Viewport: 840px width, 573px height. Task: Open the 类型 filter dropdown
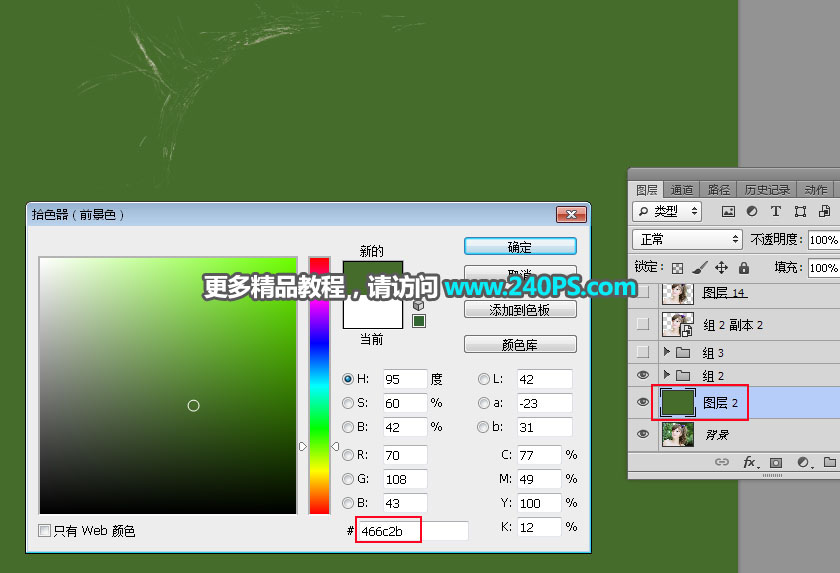[x=668, y=212]
